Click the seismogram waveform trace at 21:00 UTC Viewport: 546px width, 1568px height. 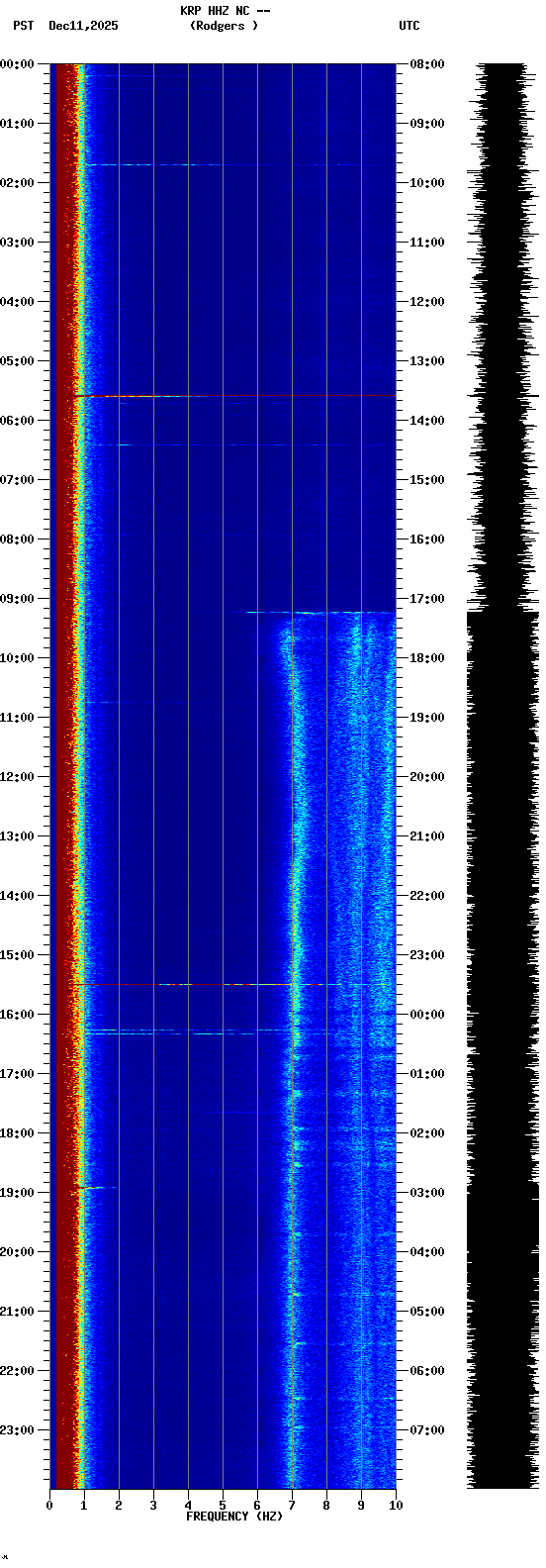pos(502,836)
